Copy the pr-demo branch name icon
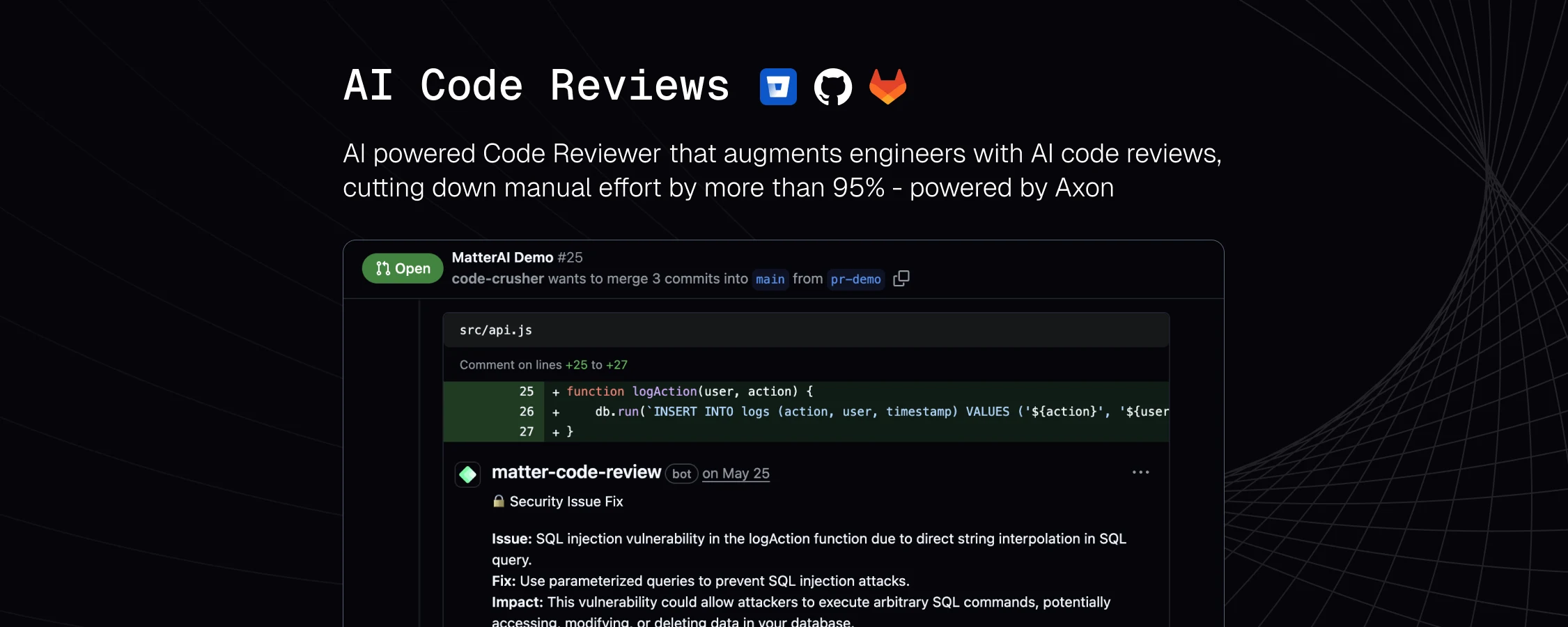1568x627 pixels. tap(901, 279)
